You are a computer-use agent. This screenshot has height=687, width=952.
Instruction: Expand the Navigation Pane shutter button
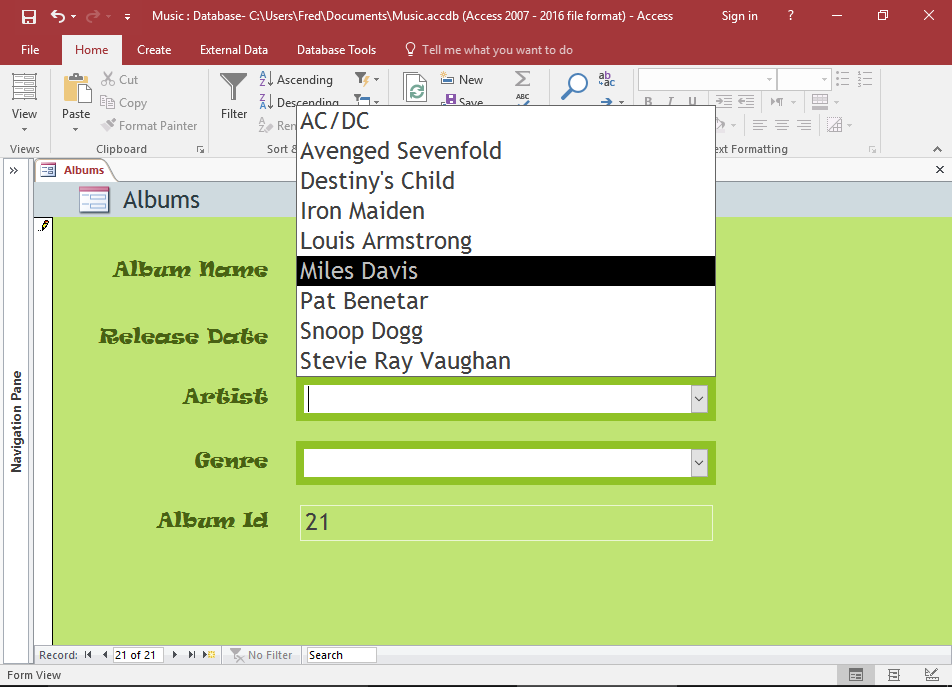point(14,171)
